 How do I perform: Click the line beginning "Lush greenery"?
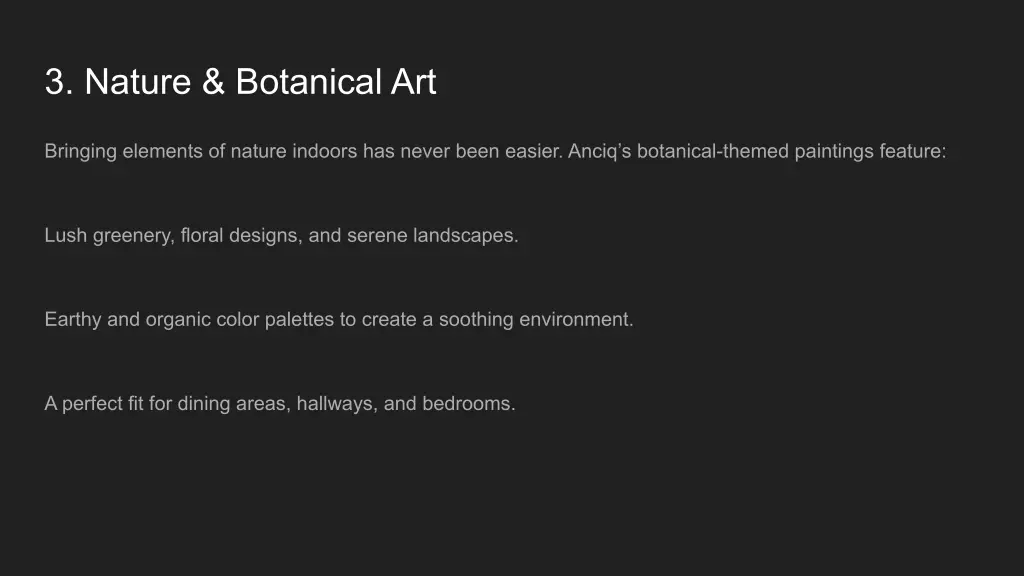tap(281, 236)
